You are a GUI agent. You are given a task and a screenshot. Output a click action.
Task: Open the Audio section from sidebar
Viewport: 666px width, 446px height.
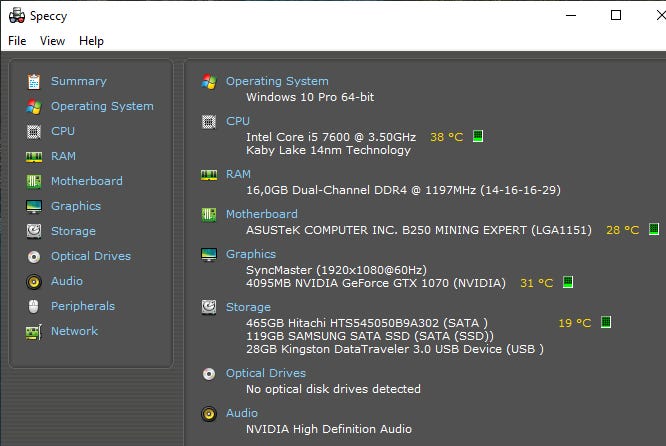67,281
